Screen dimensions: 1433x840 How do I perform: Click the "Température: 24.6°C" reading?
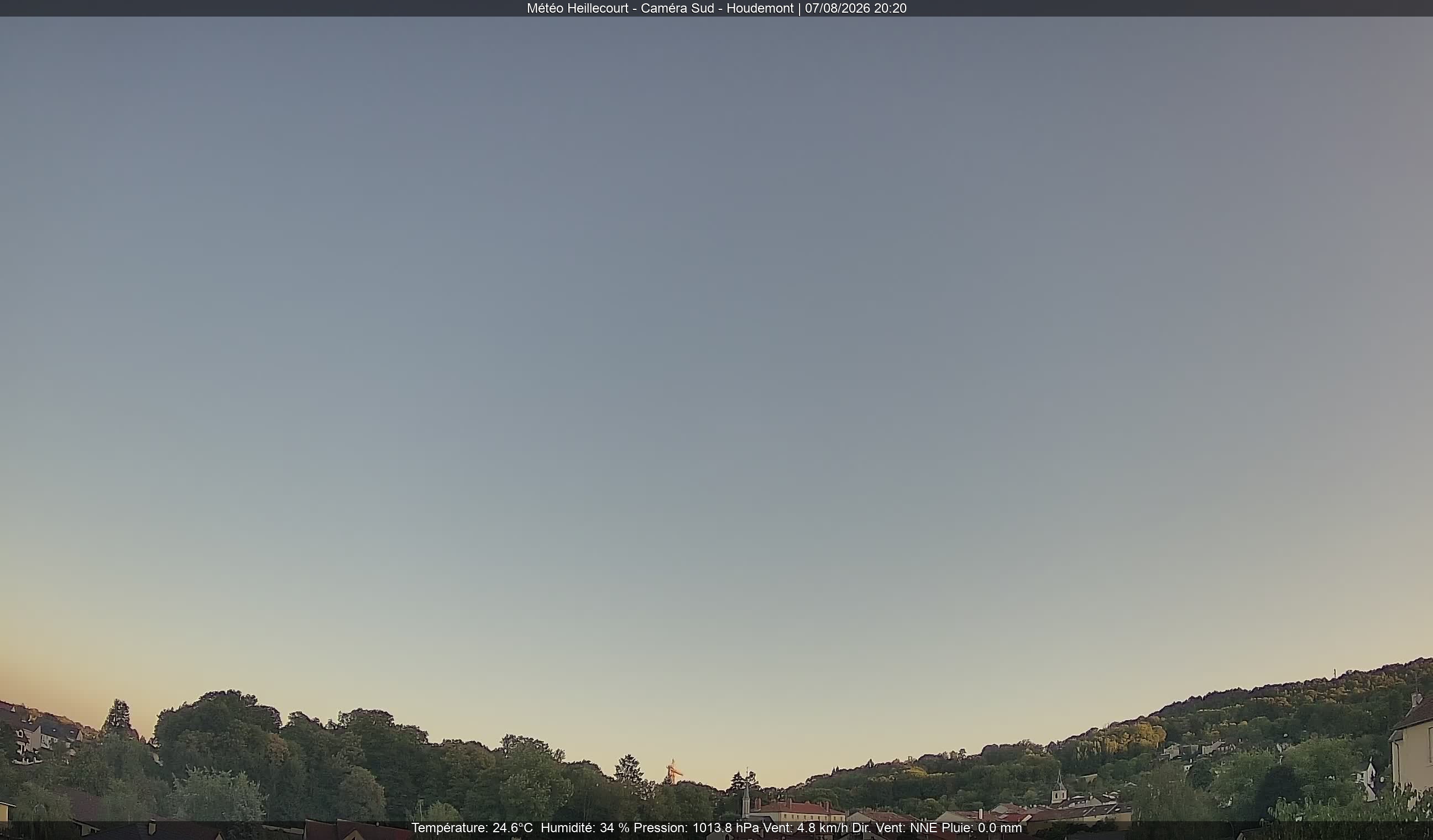[x=472, y=828]
